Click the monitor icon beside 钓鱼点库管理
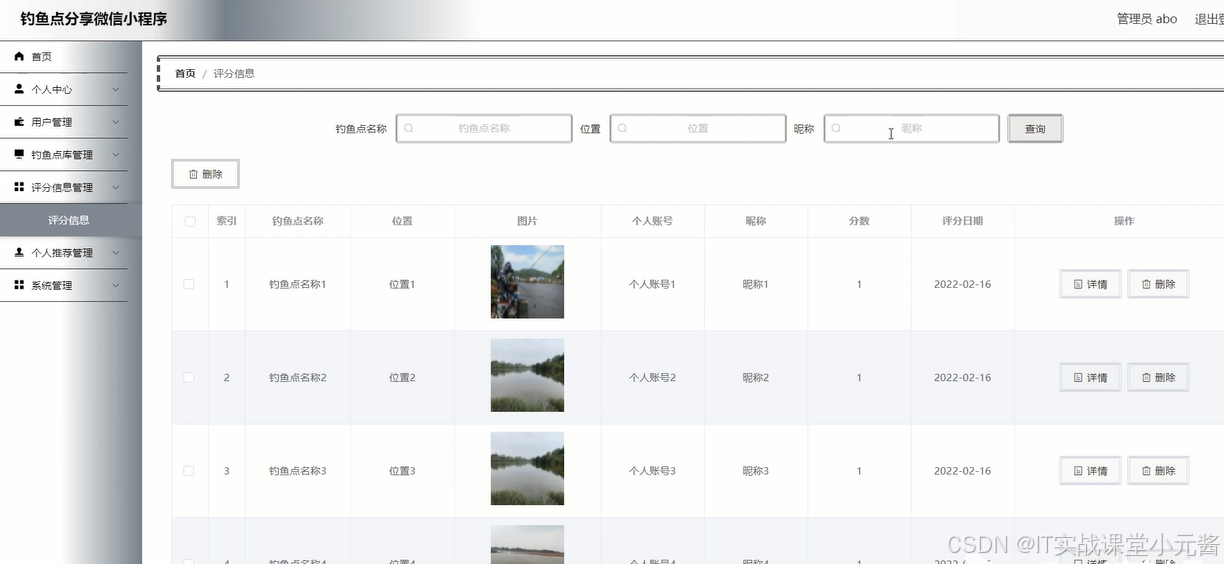1224x564 pixels. 19,155
